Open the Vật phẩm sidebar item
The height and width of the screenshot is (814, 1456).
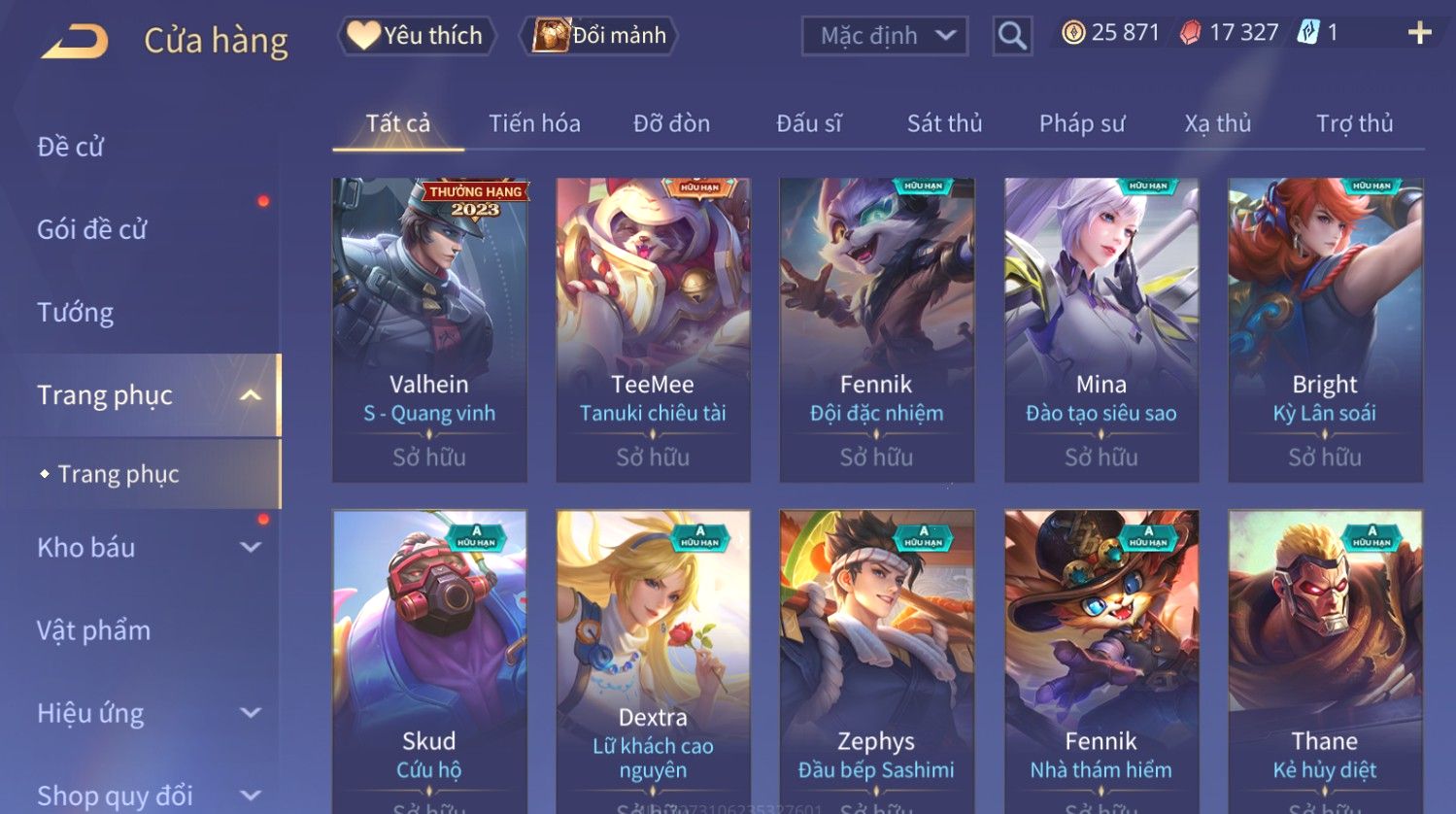pyautogui.click(x=94, y=630)
